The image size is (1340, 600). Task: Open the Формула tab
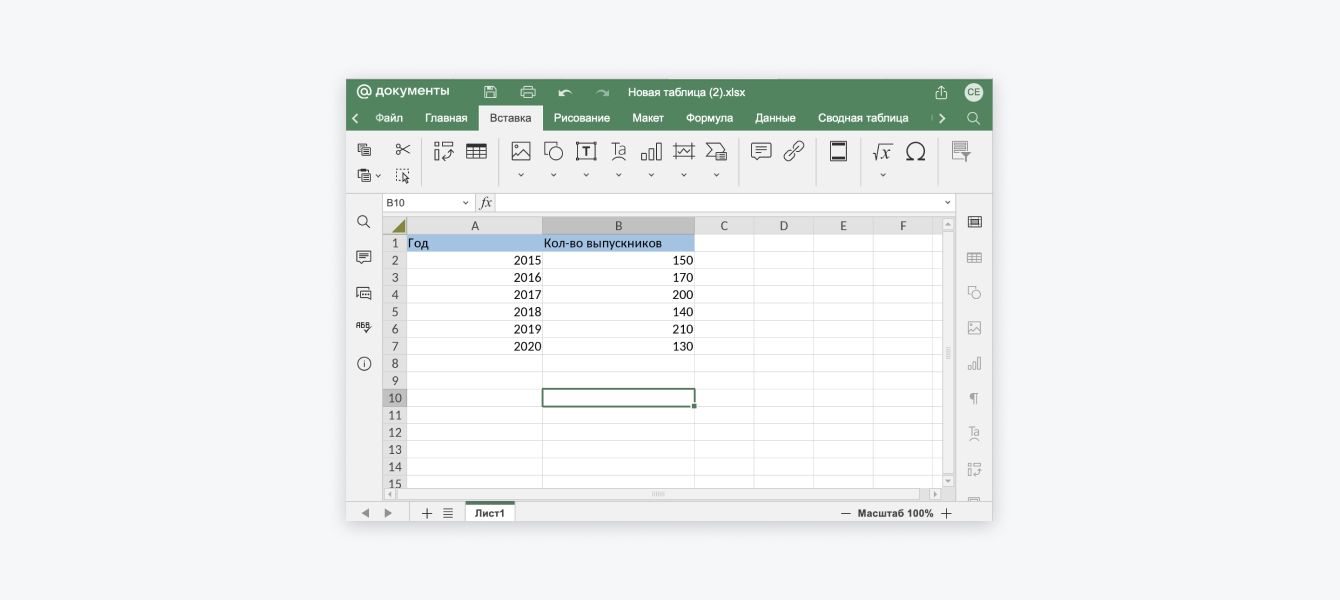click(x=709, y=118)
